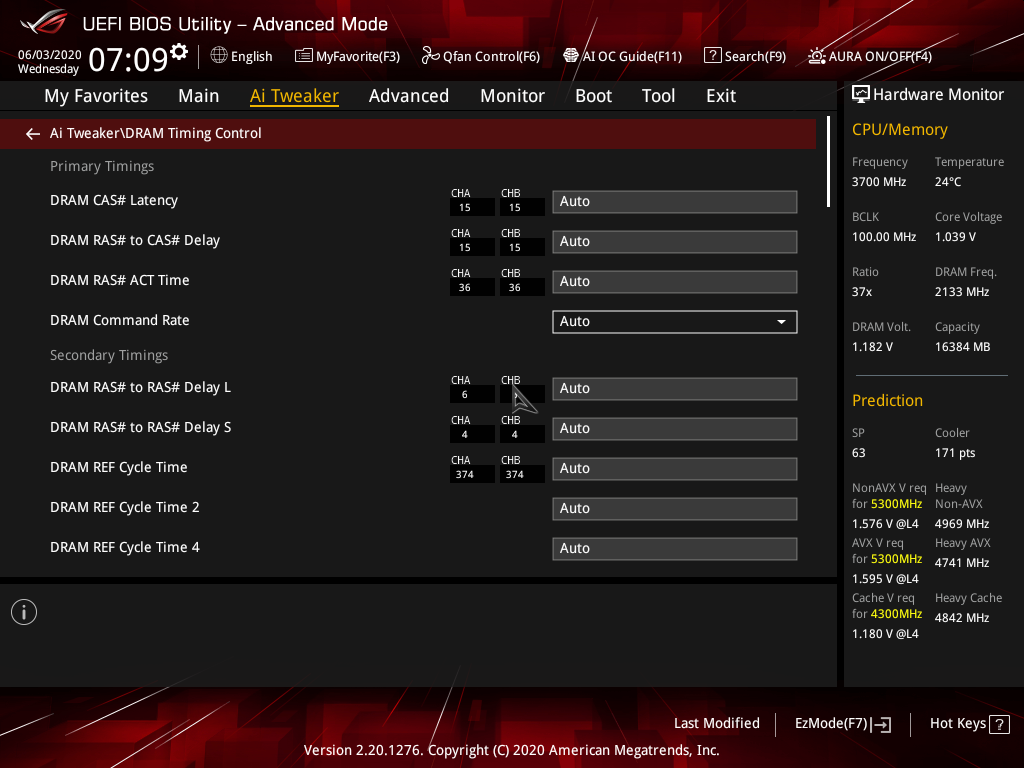Viewport: 1024px width, 768px height.
Task: Click the language selection globe icon
Action: [x=219, y=56]
